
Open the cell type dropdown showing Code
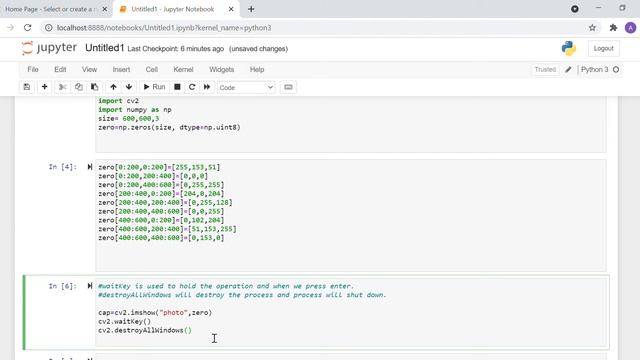point(246,87)
